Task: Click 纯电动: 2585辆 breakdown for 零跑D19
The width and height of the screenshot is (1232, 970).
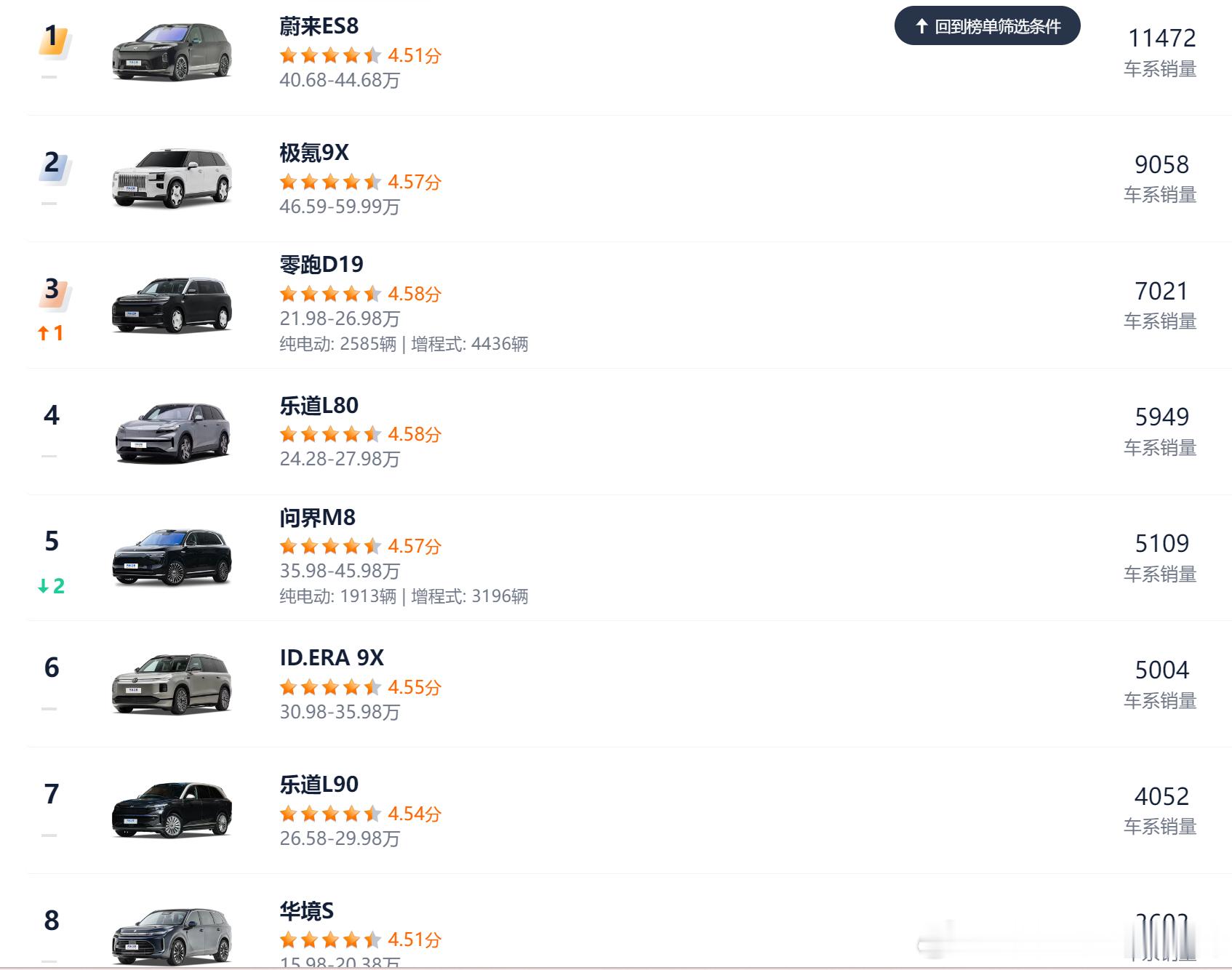Action: pos(338,344)
